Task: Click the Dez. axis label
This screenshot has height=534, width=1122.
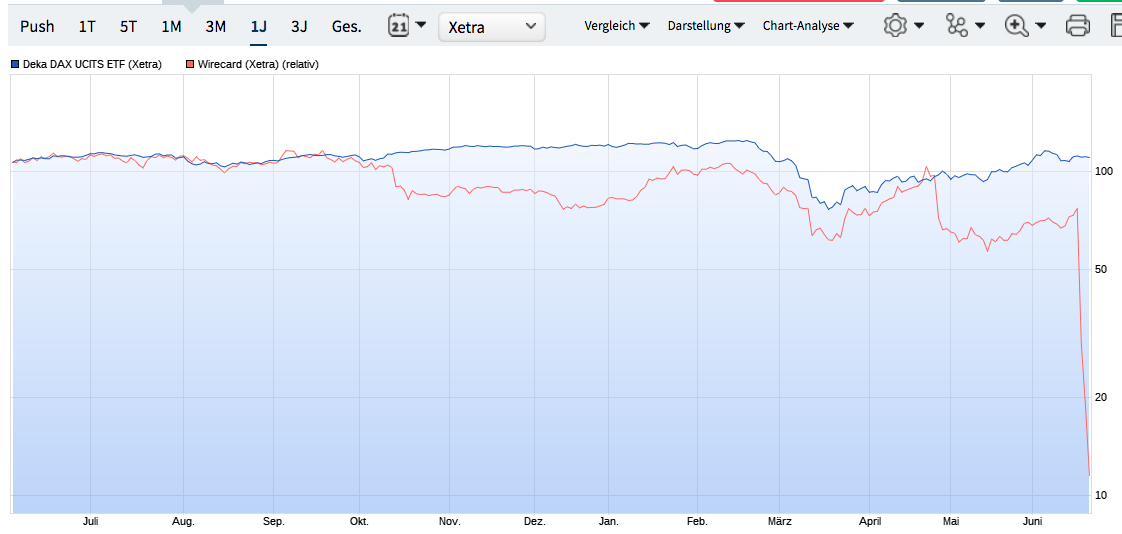Action: pos(535,521)
